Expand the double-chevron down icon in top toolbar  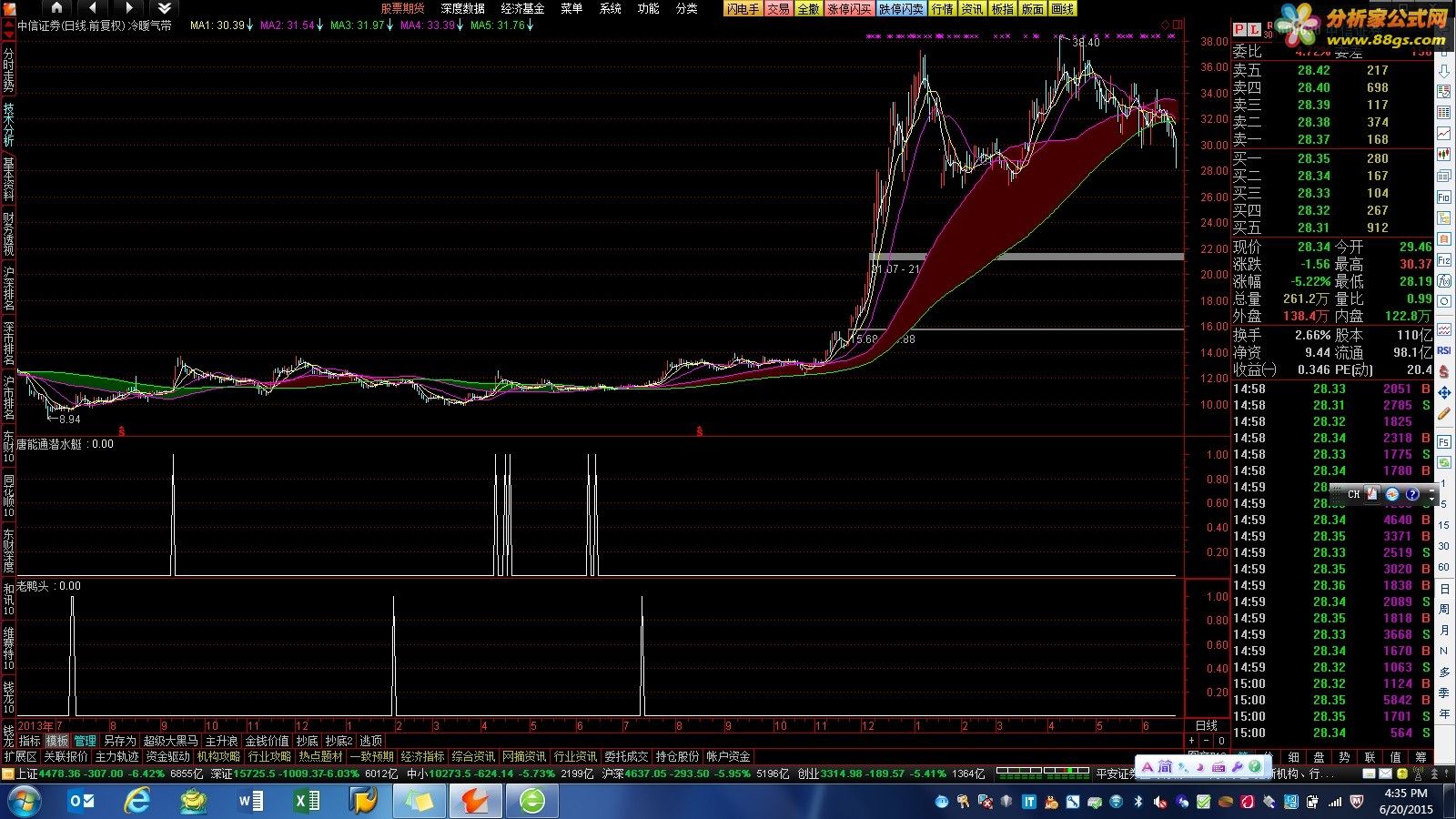pyautogui.click(x=165, y=7)
